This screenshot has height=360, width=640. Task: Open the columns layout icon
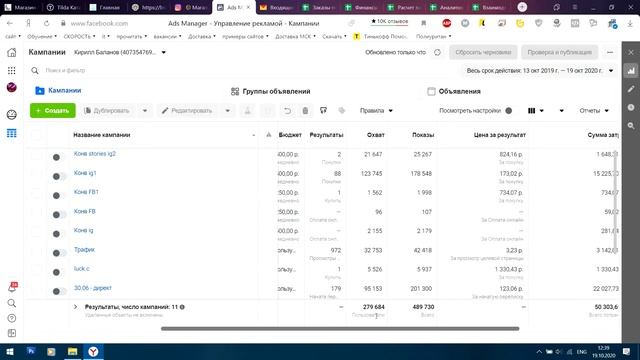531,111
